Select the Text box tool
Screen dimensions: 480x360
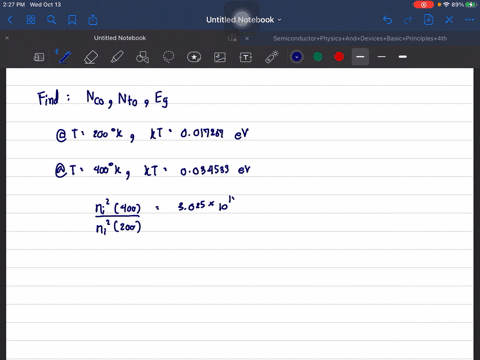click(x=246, y=57)
